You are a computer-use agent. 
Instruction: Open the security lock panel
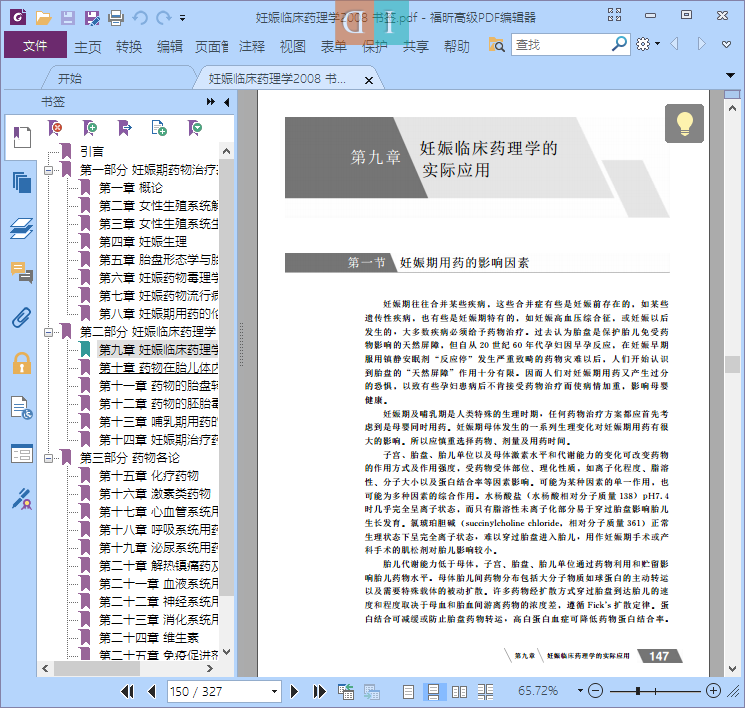click(x=22, y=363)
